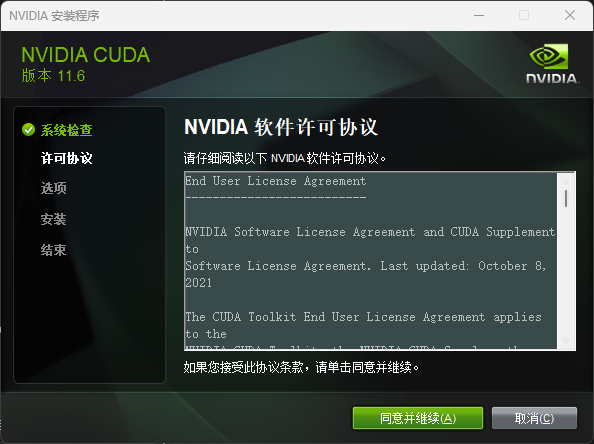Click the disabled maximize window button

(524, 16)
